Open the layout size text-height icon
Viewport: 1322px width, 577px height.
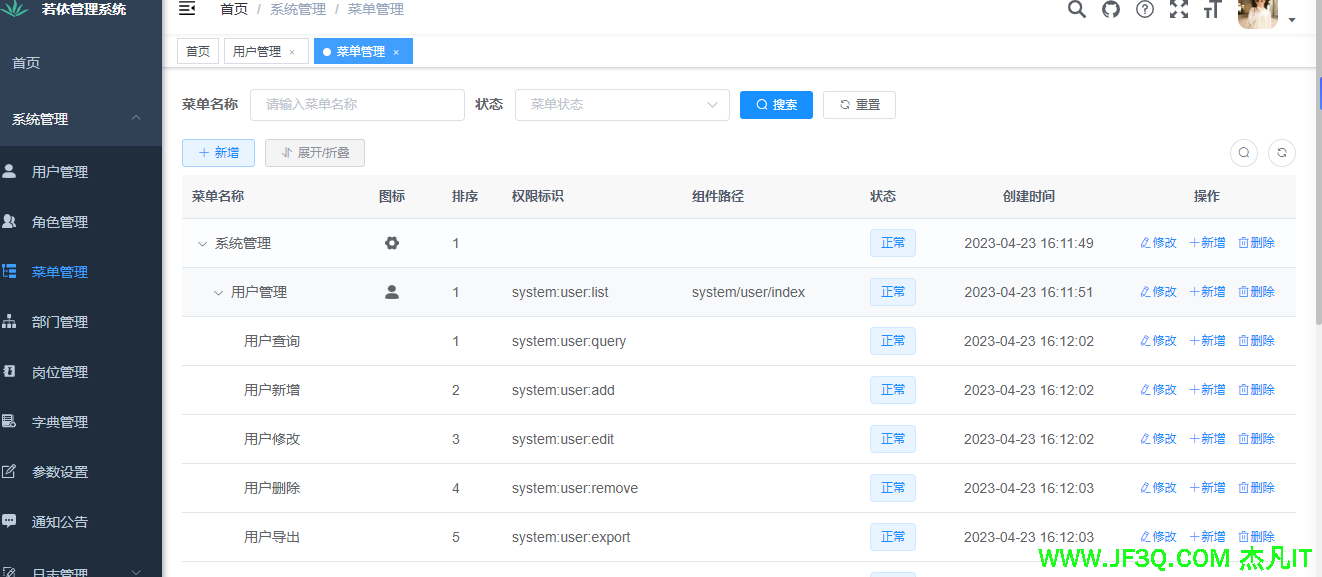(x=1213, y=9)
